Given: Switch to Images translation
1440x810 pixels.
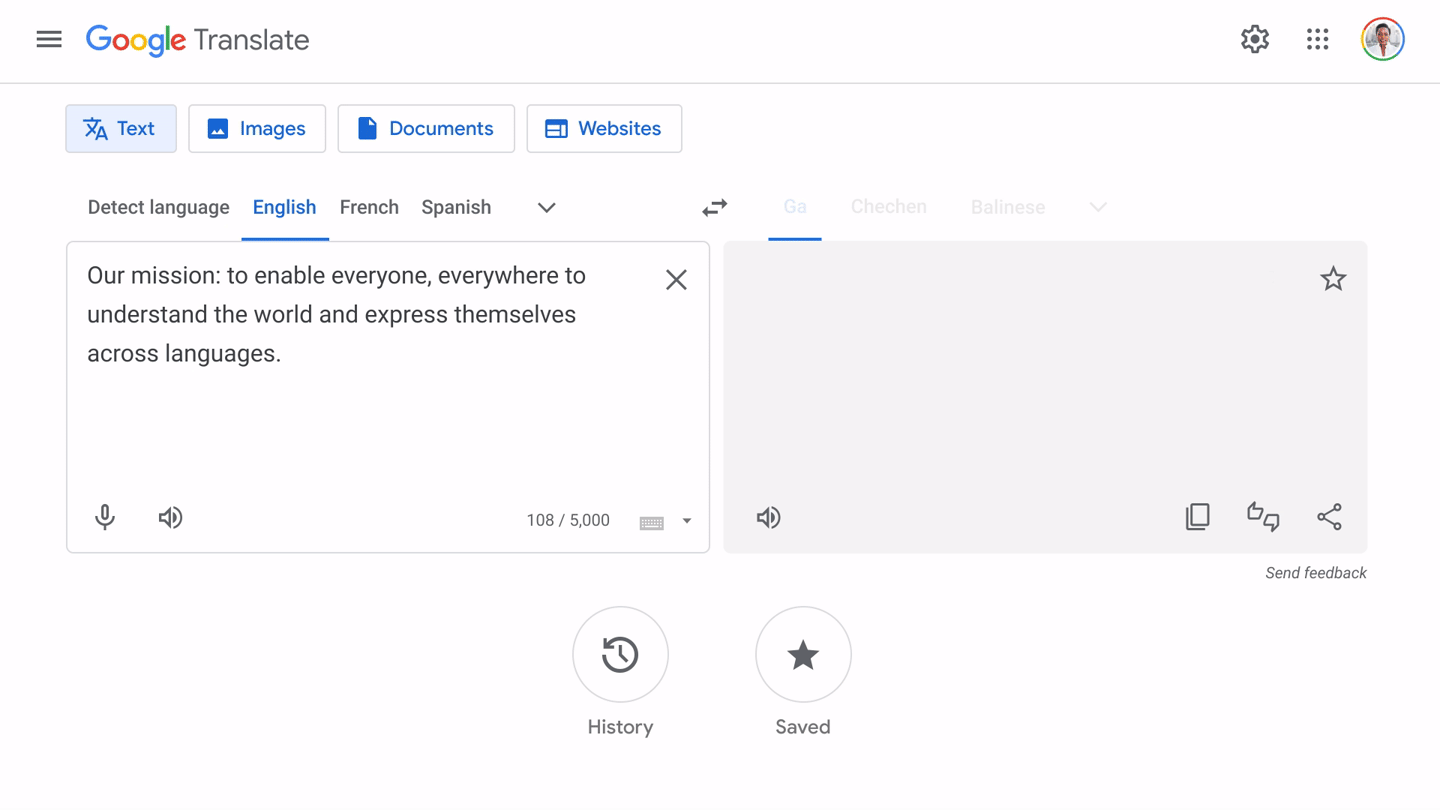Looking at the screenshot, I should pos(257,128).
